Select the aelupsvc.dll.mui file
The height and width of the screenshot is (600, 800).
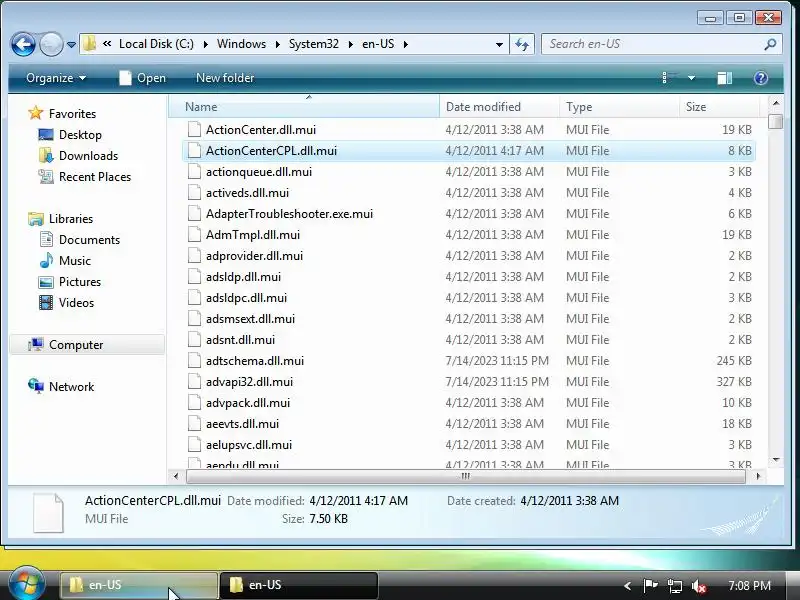[x=249, y=445]
